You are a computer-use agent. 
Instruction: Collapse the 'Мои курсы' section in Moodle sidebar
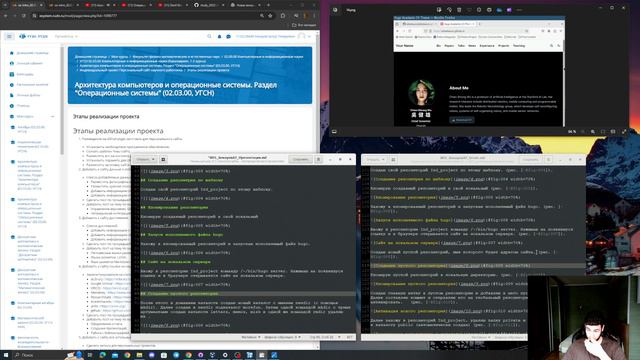point(53,116)
